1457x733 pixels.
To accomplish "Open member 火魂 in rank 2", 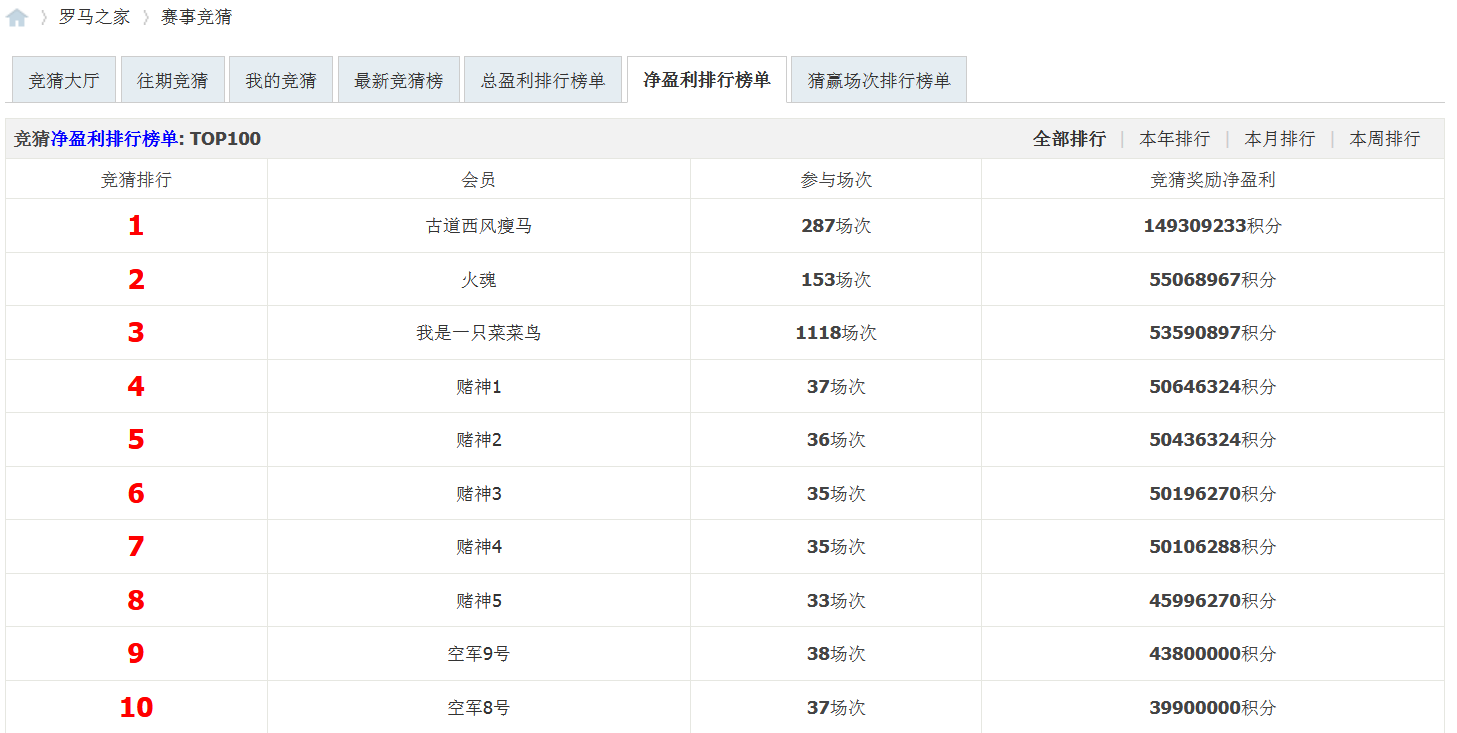I will point(479,280).
